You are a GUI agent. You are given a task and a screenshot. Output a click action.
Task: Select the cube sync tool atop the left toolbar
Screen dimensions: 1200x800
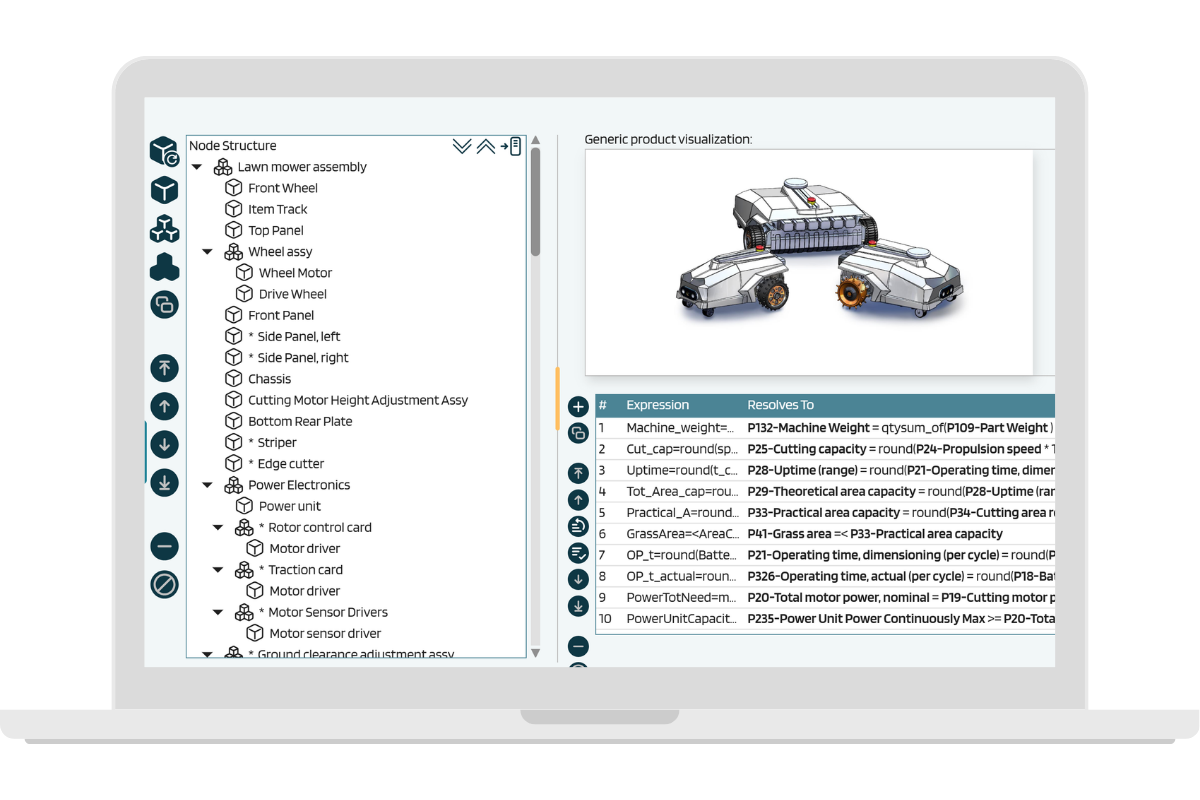[x=164, y=150]
